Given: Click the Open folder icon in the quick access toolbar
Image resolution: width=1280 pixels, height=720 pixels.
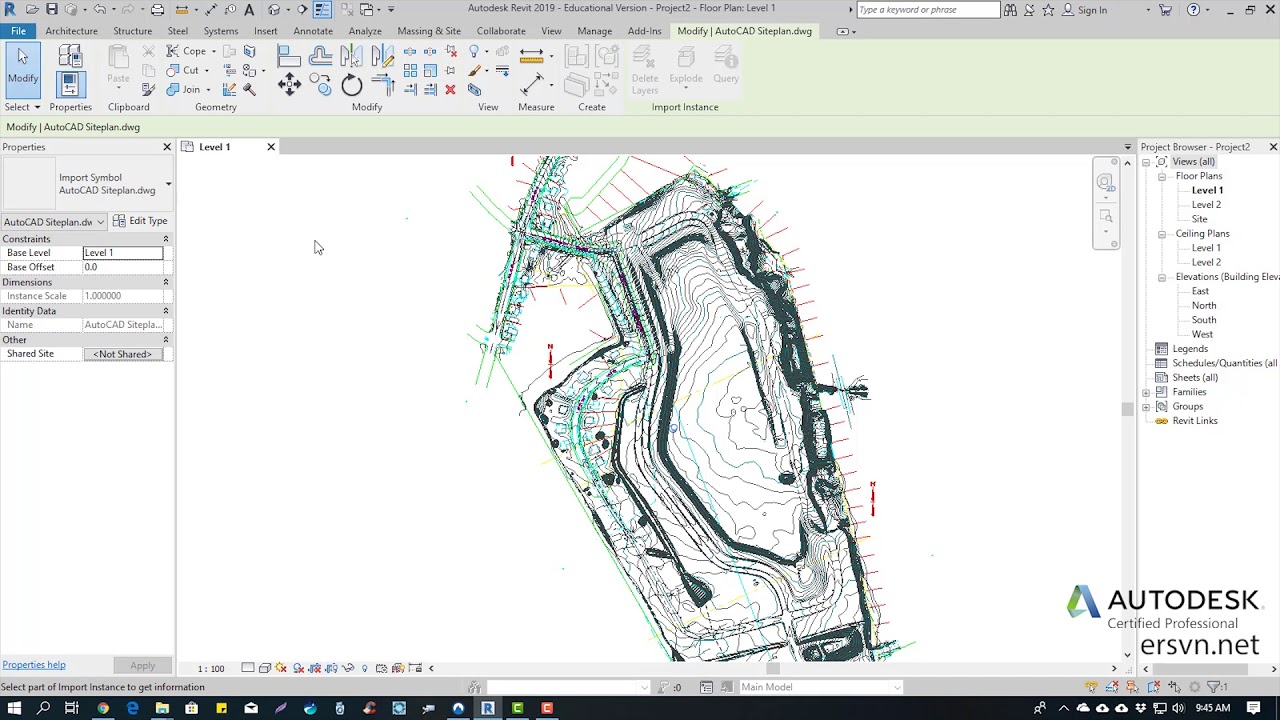Looking at the screenshot, I should coord(32,10).
